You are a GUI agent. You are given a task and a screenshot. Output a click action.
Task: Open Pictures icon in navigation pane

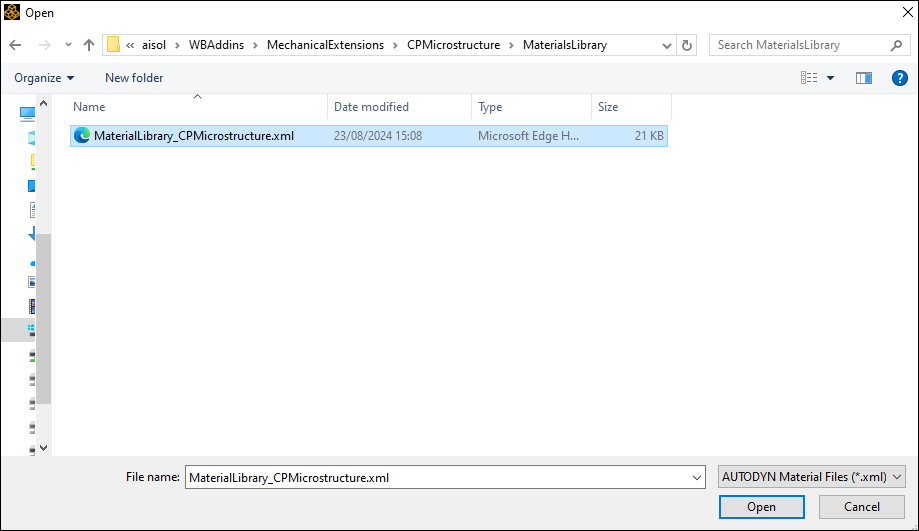(x=32, y=282)
